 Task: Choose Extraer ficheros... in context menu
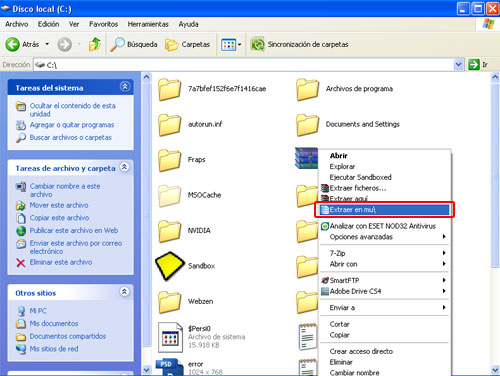(384, 188)
